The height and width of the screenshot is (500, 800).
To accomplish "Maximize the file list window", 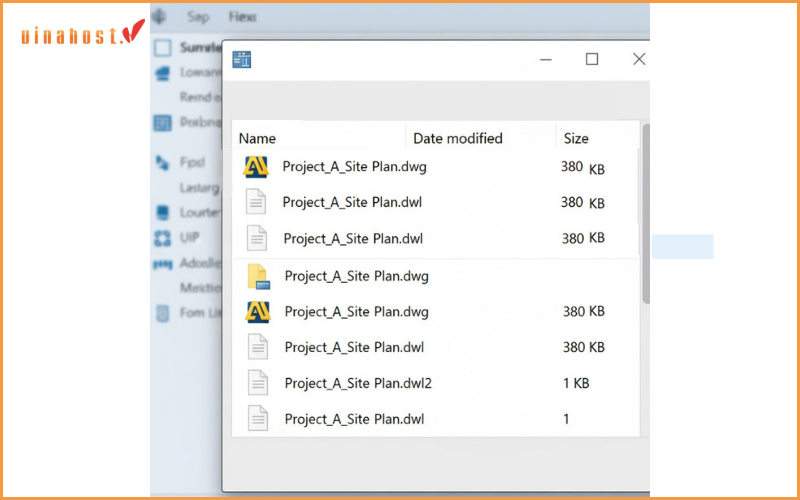I will (592, 60).
